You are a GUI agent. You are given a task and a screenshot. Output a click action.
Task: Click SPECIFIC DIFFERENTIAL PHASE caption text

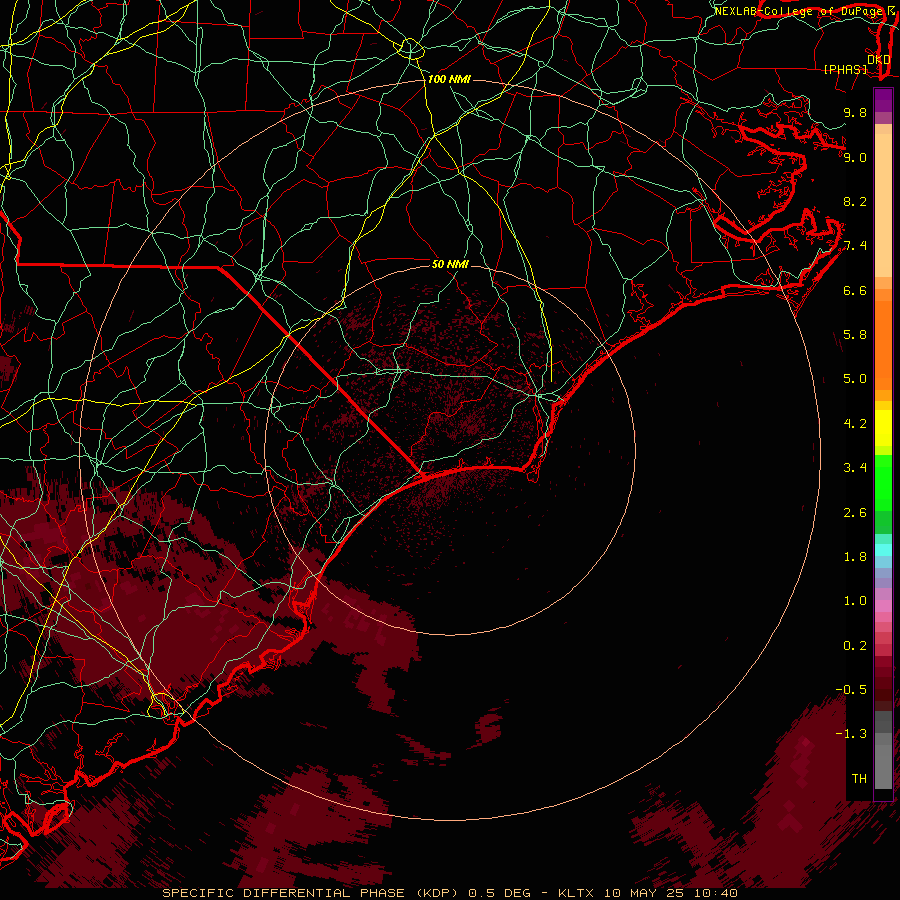pyautogui.click(x=284, y=893)
